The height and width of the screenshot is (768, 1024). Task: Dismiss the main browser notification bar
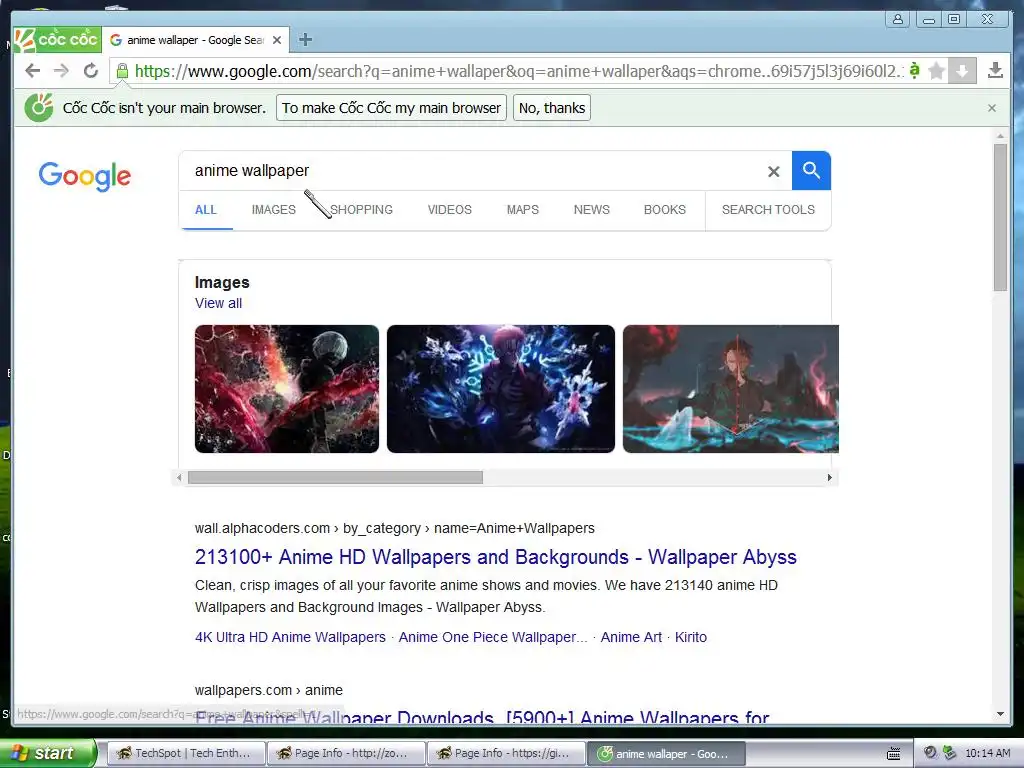[x=991, y=108]
